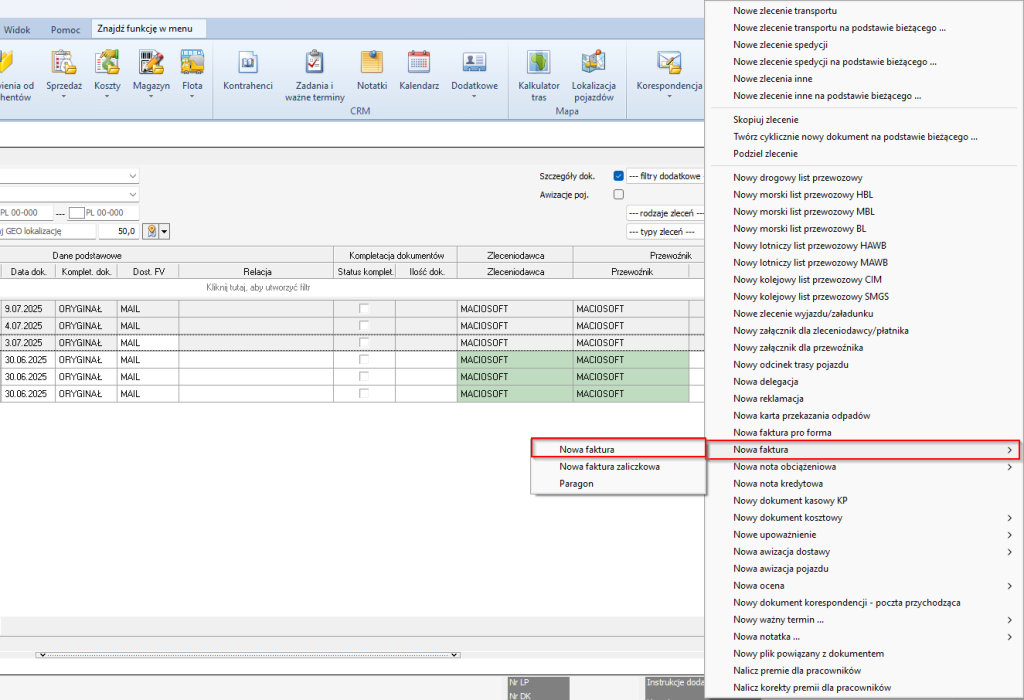The width and height of the screenshot is (1024, 700).
Task: Expand the Dodatkowe ribbon dropdown
Action: [474, 97]
